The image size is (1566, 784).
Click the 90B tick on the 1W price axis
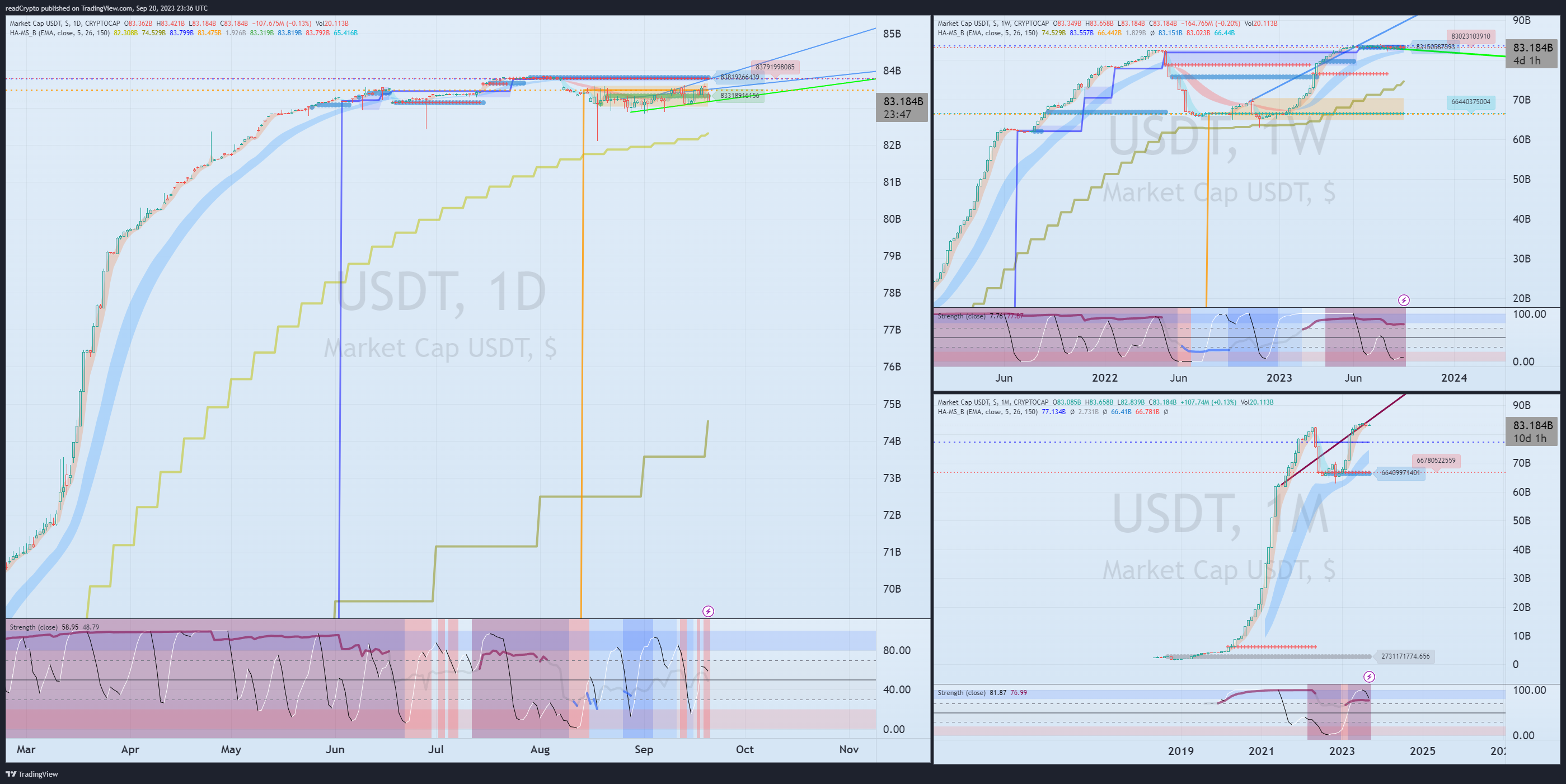[1522, 20]
